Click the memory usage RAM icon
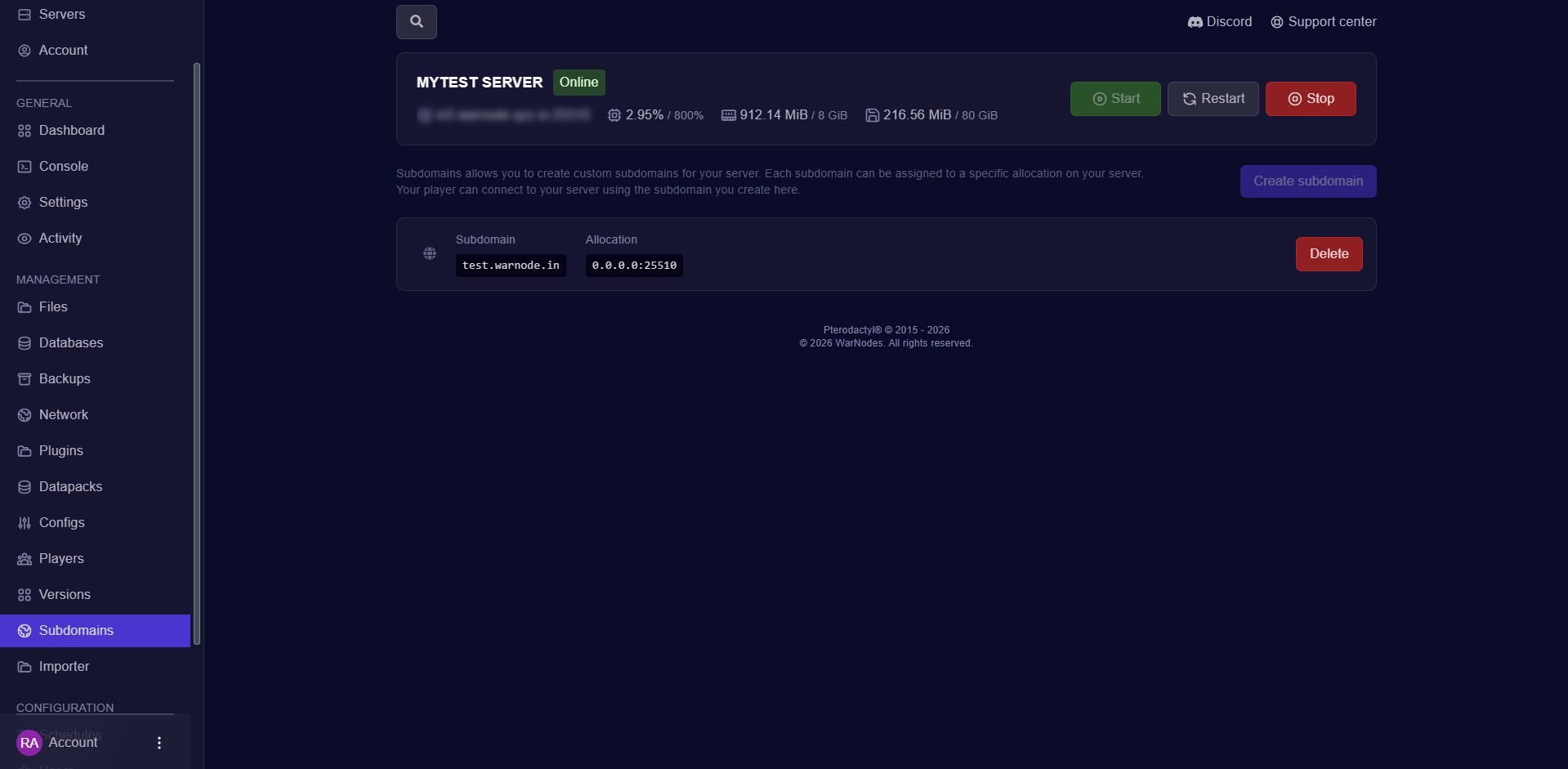 coord(729,115)
